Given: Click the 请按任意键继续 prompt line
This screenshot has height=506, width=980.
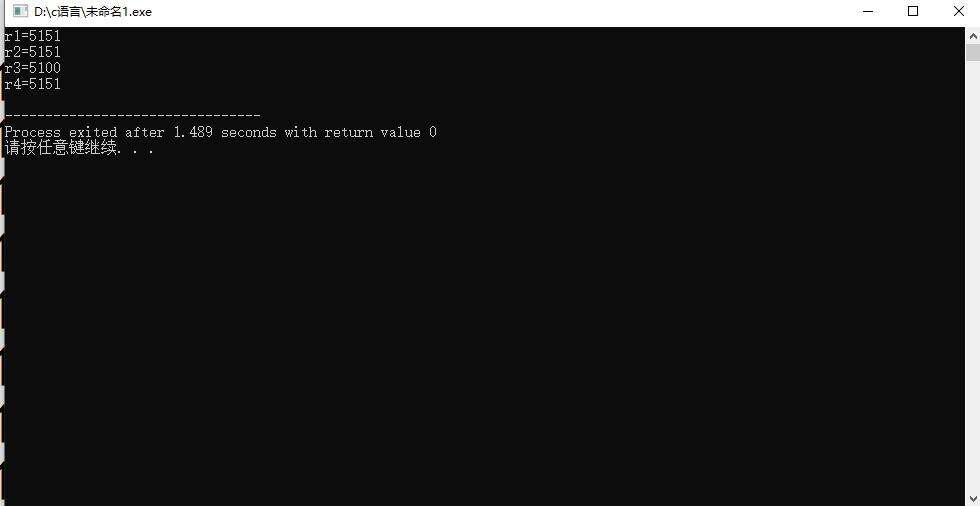Looking at the screenshot, I should [x=79, y=149].
